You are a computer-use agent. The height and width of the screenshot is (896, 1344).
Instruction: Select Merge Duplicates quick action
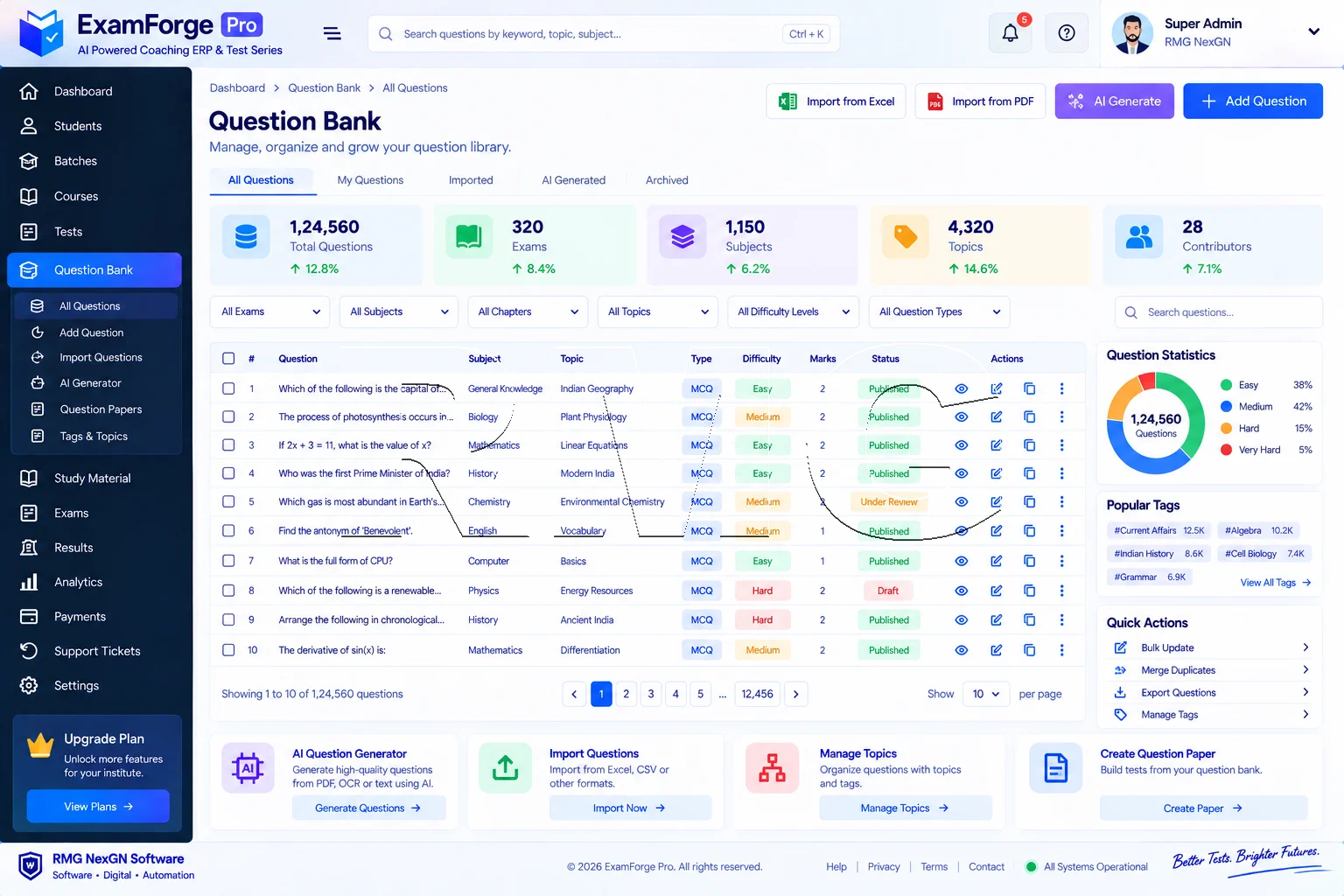point(1211,670)
